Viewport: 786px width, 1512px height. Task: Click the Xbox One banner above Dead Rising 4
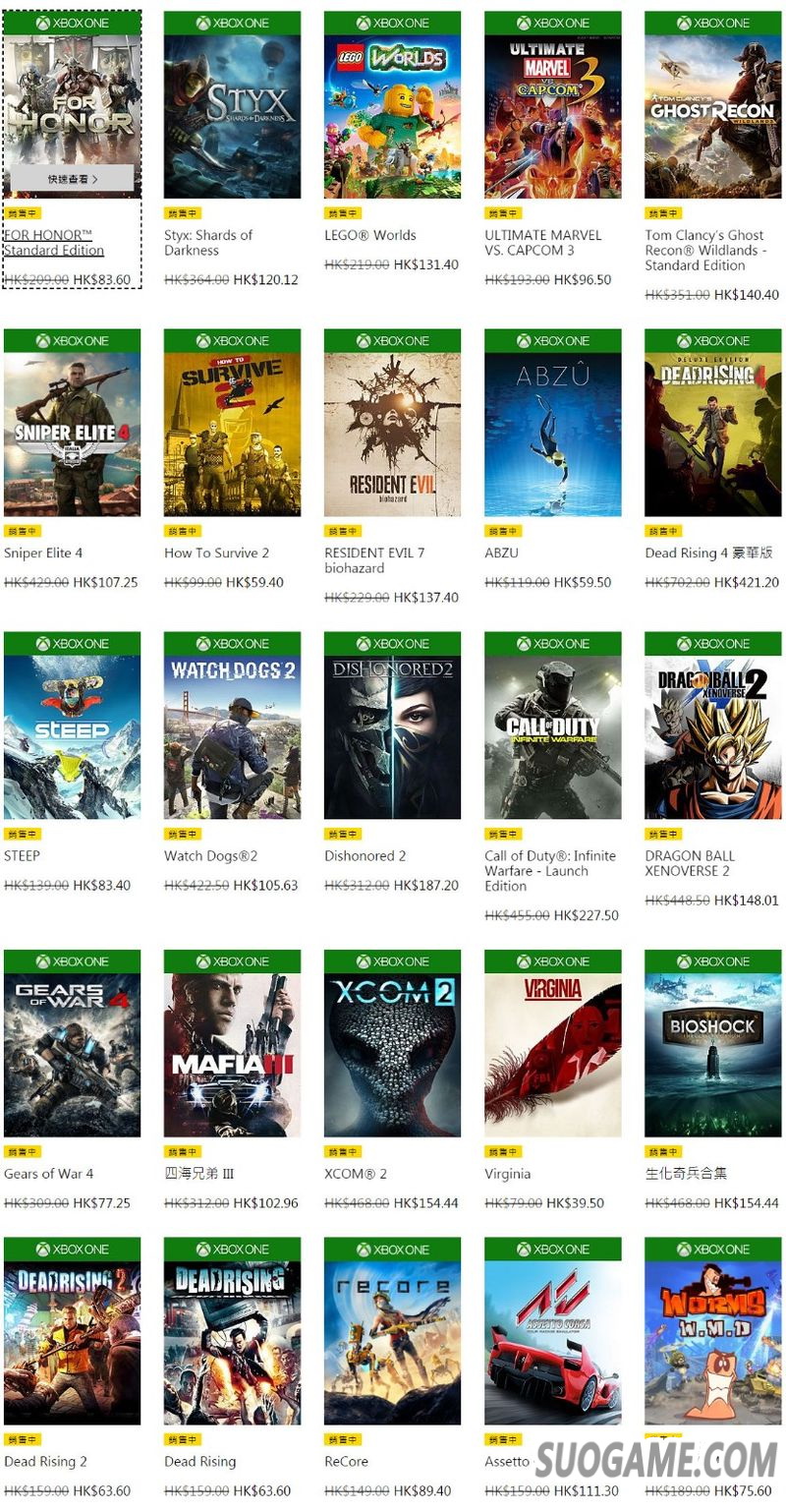[x=712, y=341]
